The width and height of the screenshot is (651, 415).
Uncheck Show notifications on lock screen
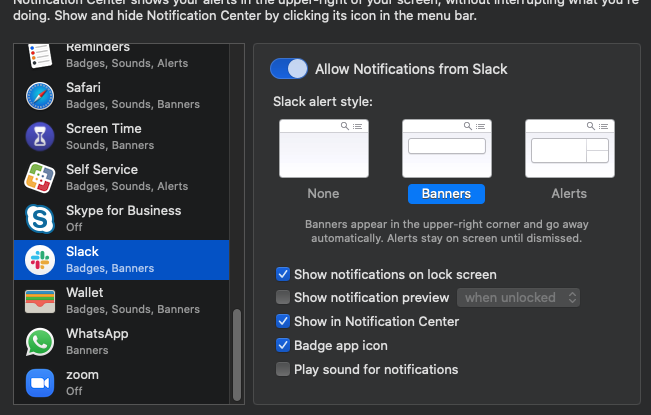click(x=283, y=274)
